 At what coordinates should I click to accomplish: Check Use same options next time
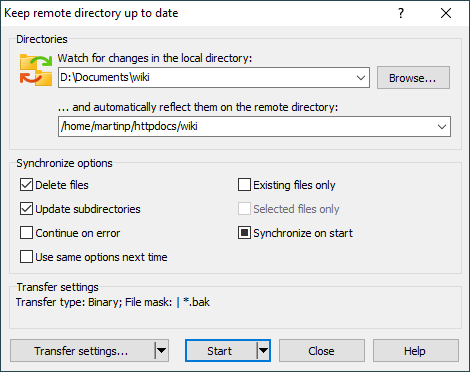point(26,257)
